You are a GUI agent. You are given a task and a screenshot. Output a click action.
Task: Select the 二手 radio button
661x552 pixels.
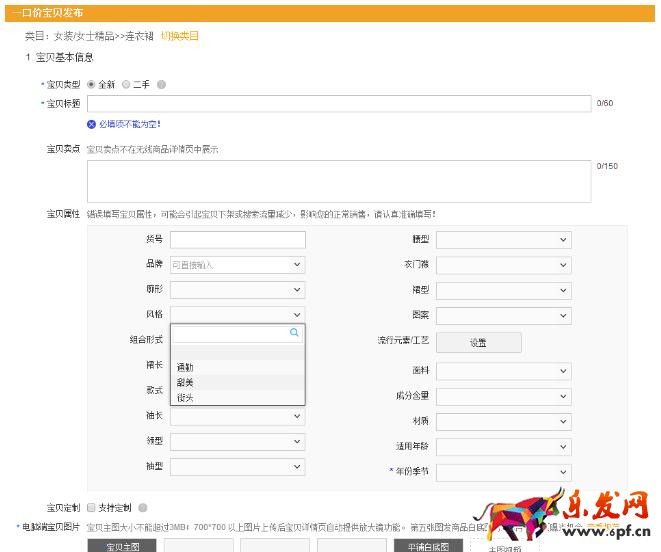tap(126, 85)
